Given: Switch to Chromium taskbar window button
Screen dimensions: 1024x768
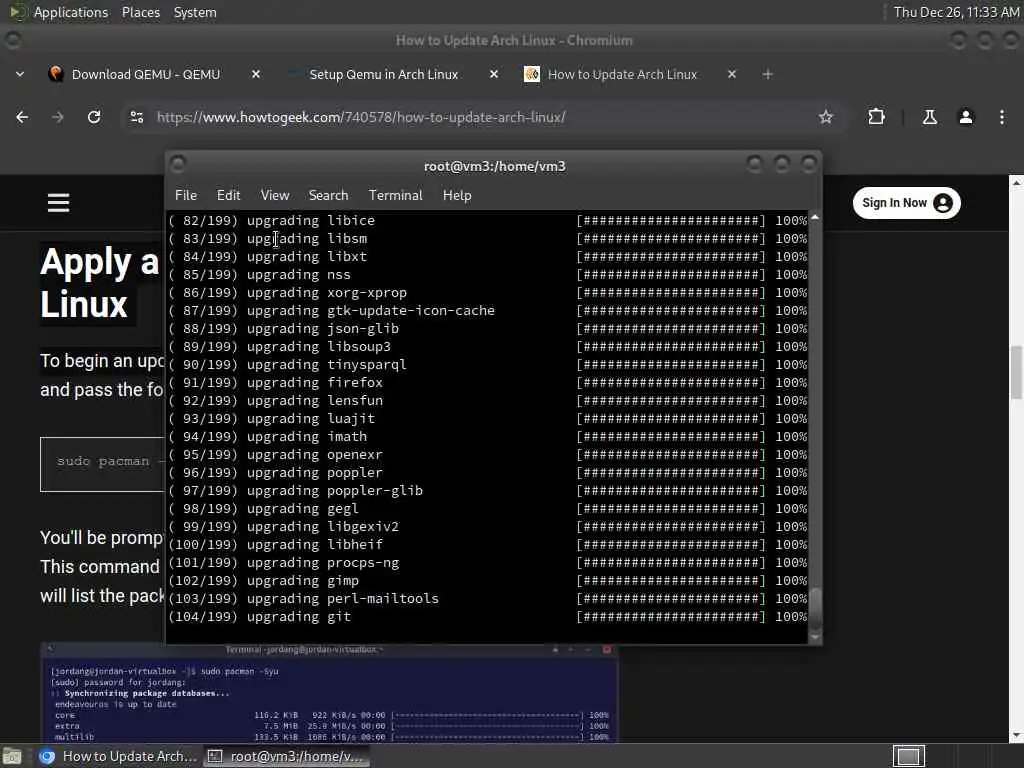Looking at the screenshot, I should click(x=119, y=756).
